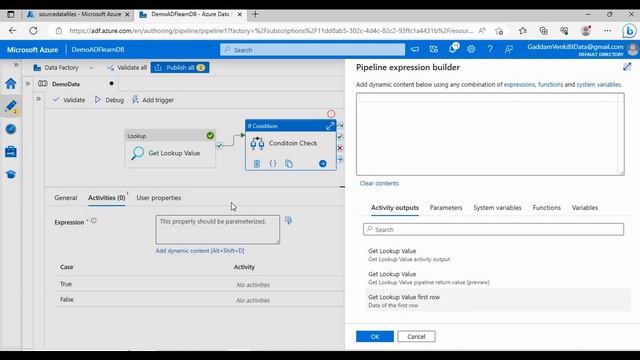
Task: Expand the left sidebar chevrons
Action: (x=16, y=65)
